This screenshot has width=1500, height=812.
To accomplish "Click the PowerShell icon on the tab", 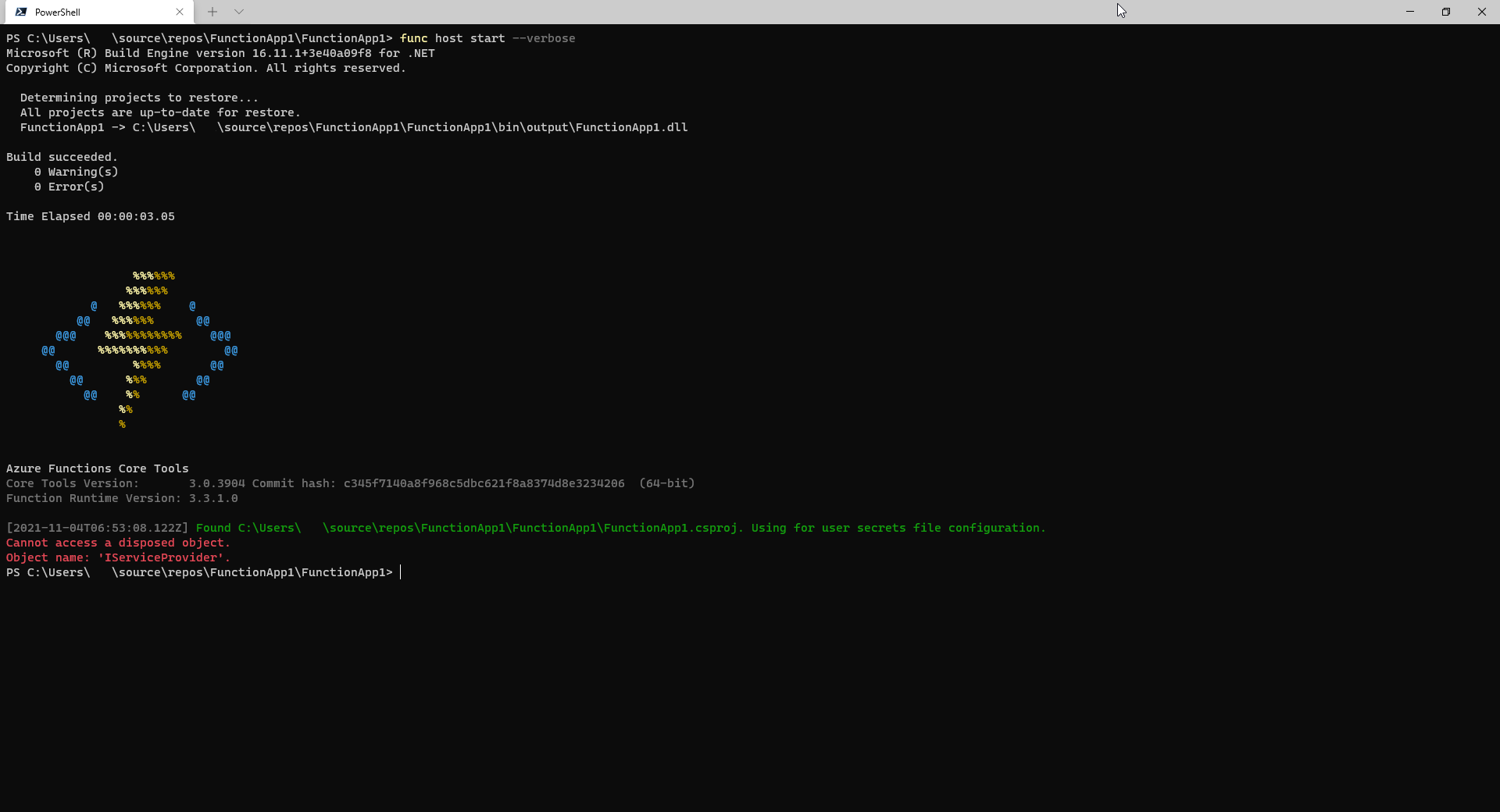I will tap(21, 12).
